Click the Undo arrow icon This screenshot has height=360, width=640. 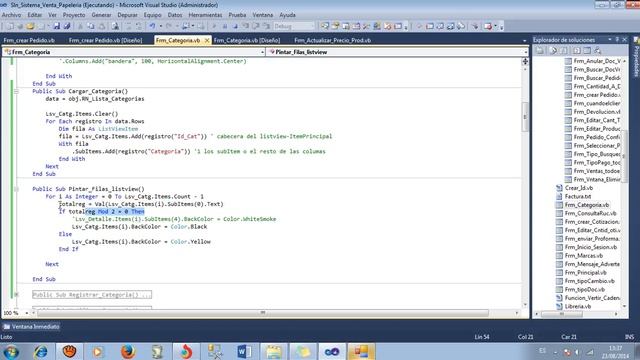(x=152, y=26)
